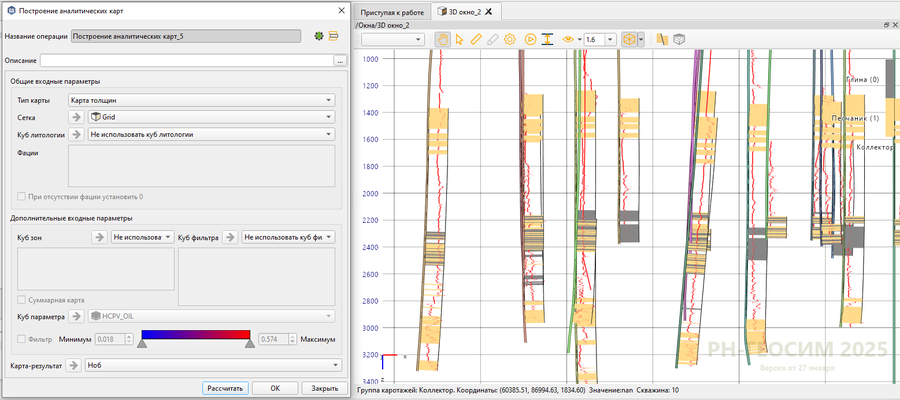Screen dimensions: 900x400
Task: Select the arrow pointer tool
Action: [x=460, y=39]
